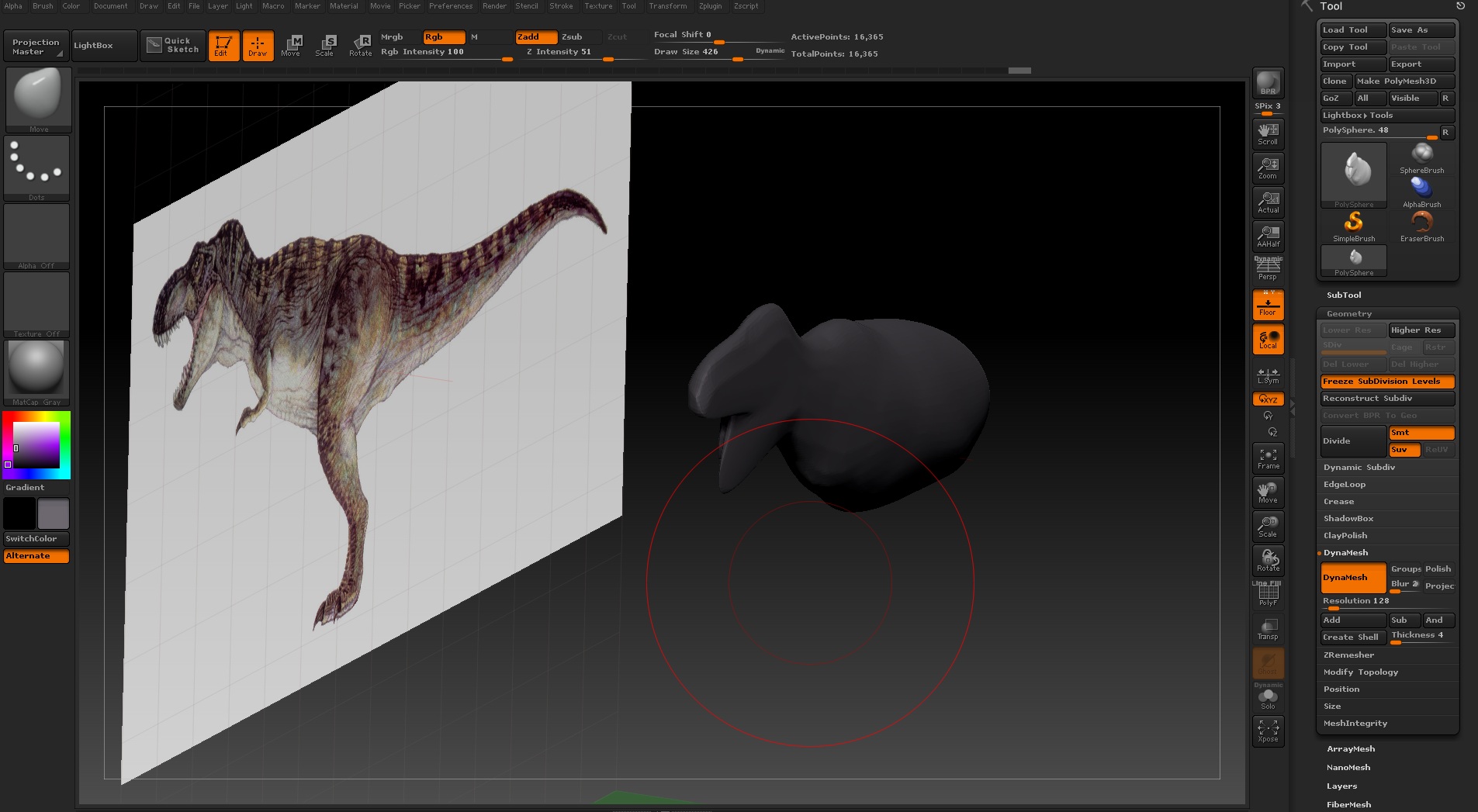Activate Edit mode button
The width and height of the screenshot is (1478, 812).
tap(223, 46)
